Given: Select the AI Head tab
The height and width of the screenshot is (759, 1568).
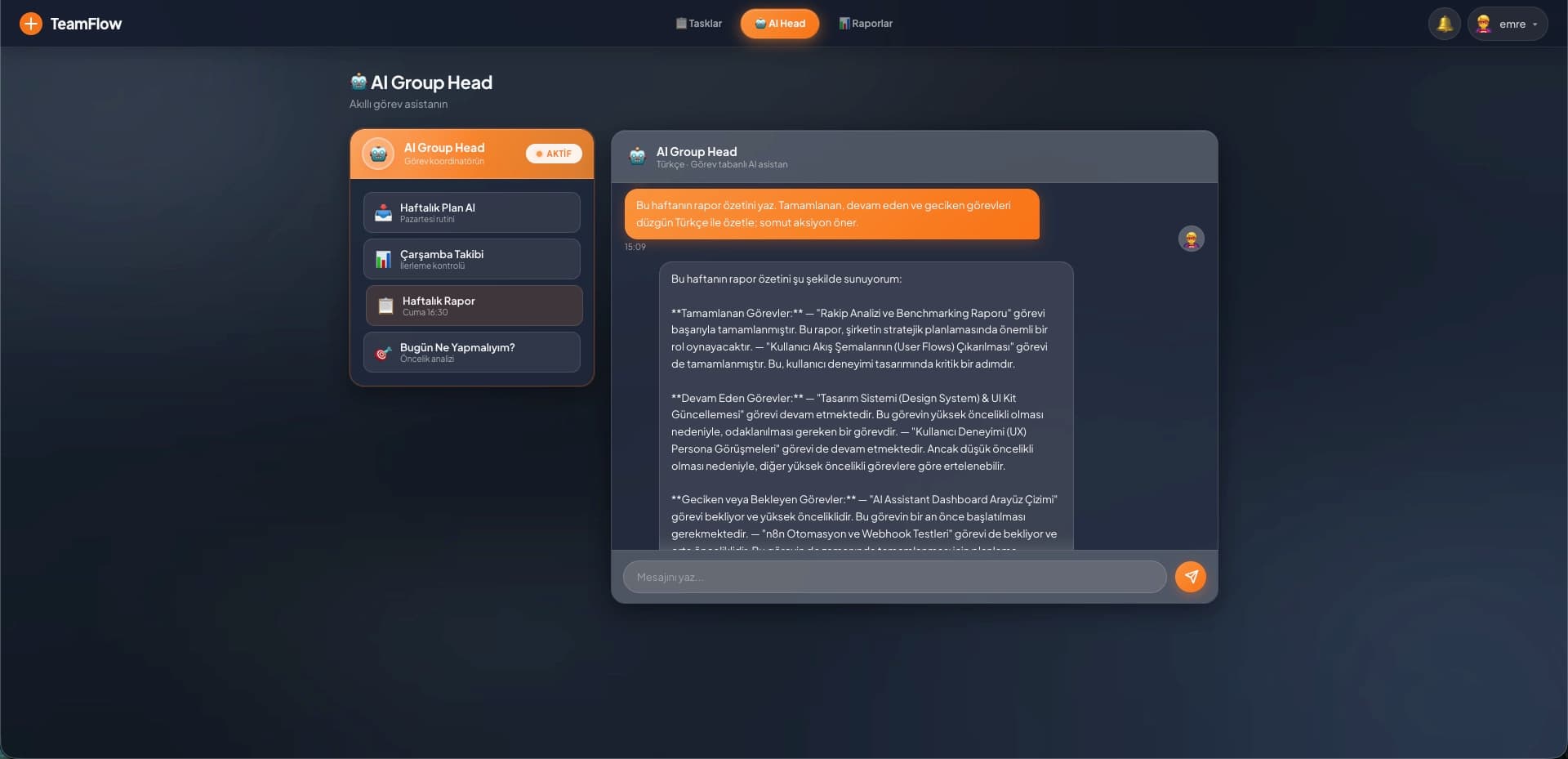Looking at the screenshot, I should pos(780,24).
